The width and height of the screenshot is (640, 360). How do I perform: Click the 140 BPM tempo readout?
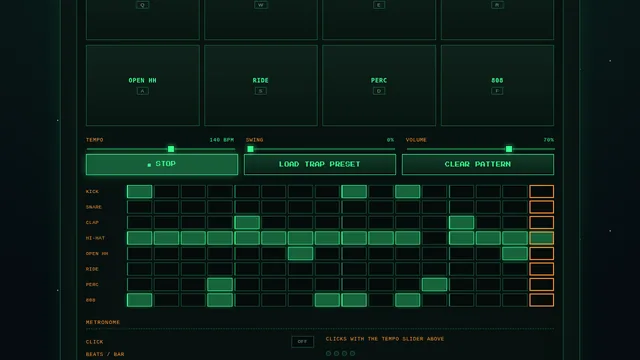coord(222,140)
